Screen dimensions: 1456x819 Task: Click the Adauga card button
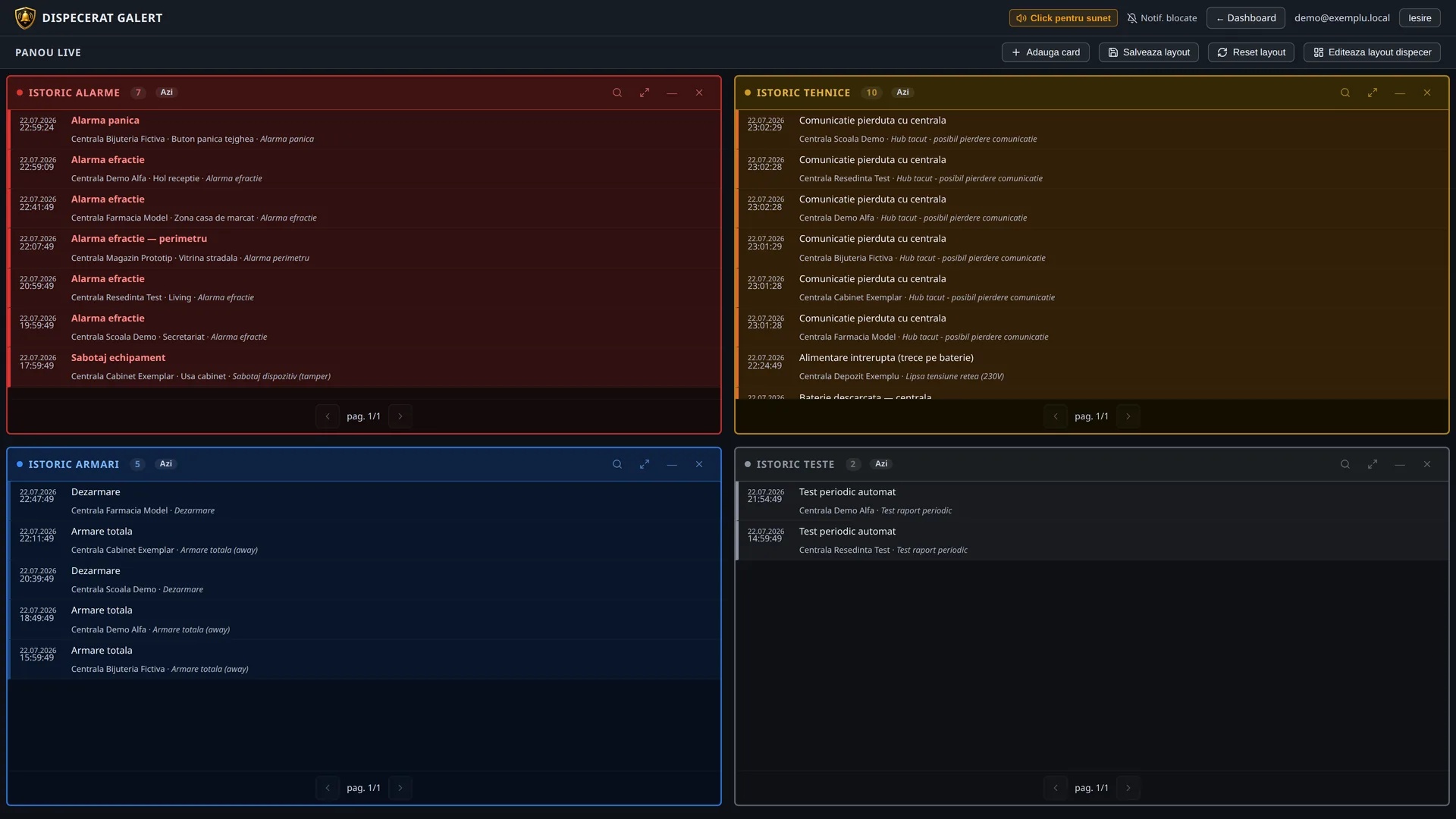pyautogui.click(x=1046, y=52)
